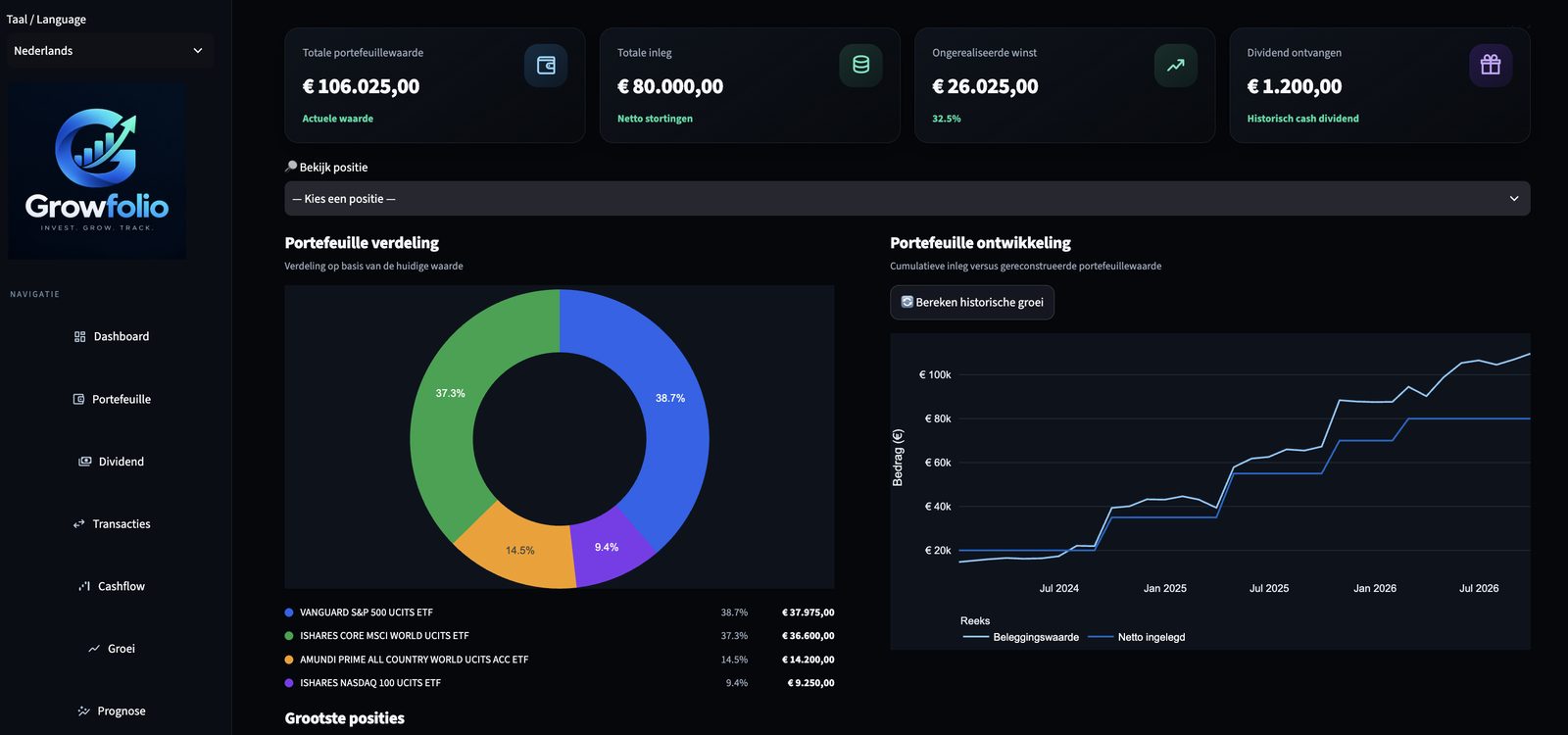Image resolution: width=1568 pixels, height=735 pixels.
Task: Click the refresh icon in Bereken historische groei
Action: pos(907,302)
